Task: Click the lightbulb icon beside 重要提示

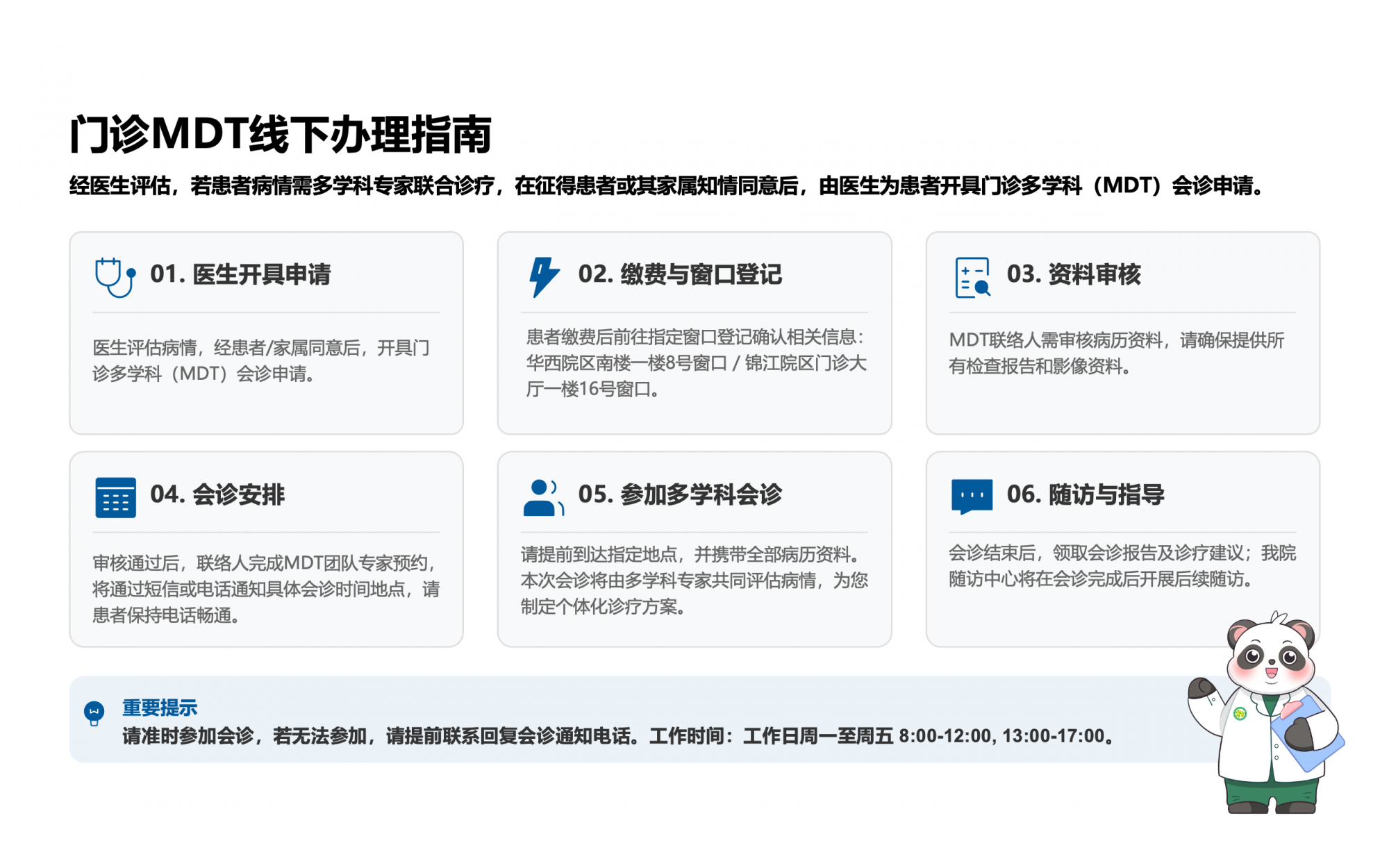Action: point(94,712)
